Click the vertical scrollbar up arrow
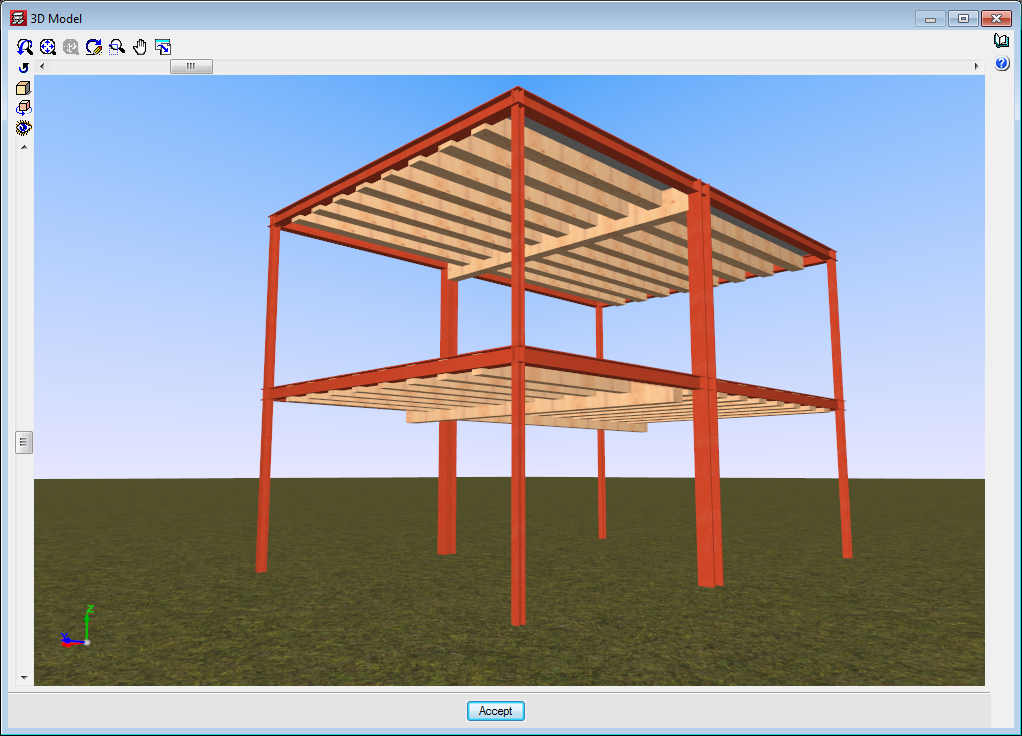The width and height of the screenshot is (1022, 736). point(24,146)
